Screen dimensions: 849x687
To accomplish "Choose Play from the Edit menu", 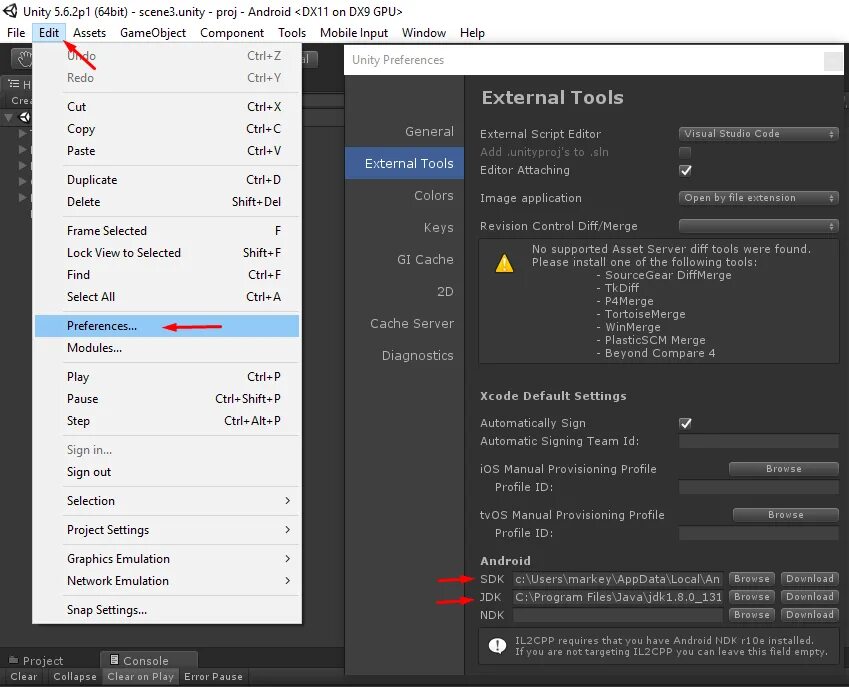I will pyautogui.click(x=167, y=377).
